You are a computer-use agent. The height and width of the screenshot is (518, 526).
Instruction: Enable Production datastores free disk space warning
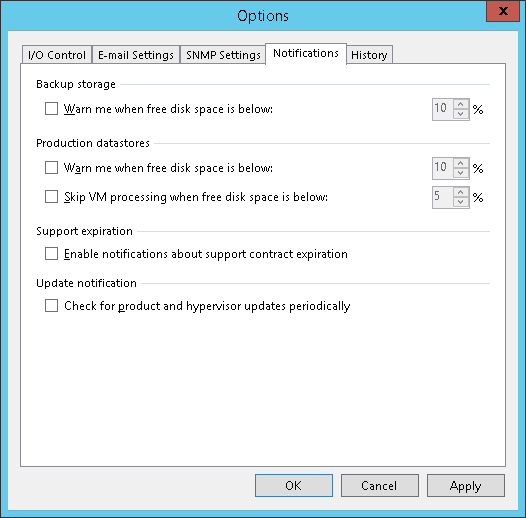pyautogui.click(x=51, y=167)
